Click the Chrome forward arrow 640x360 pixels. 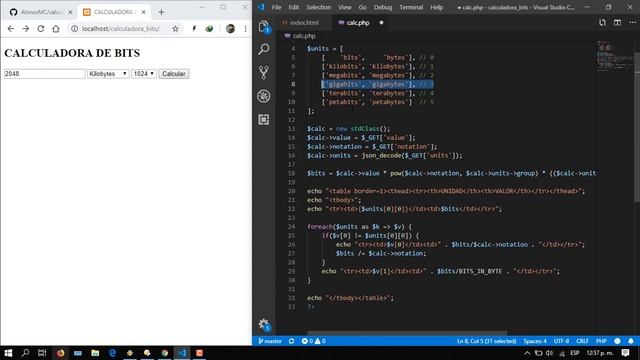25,29
